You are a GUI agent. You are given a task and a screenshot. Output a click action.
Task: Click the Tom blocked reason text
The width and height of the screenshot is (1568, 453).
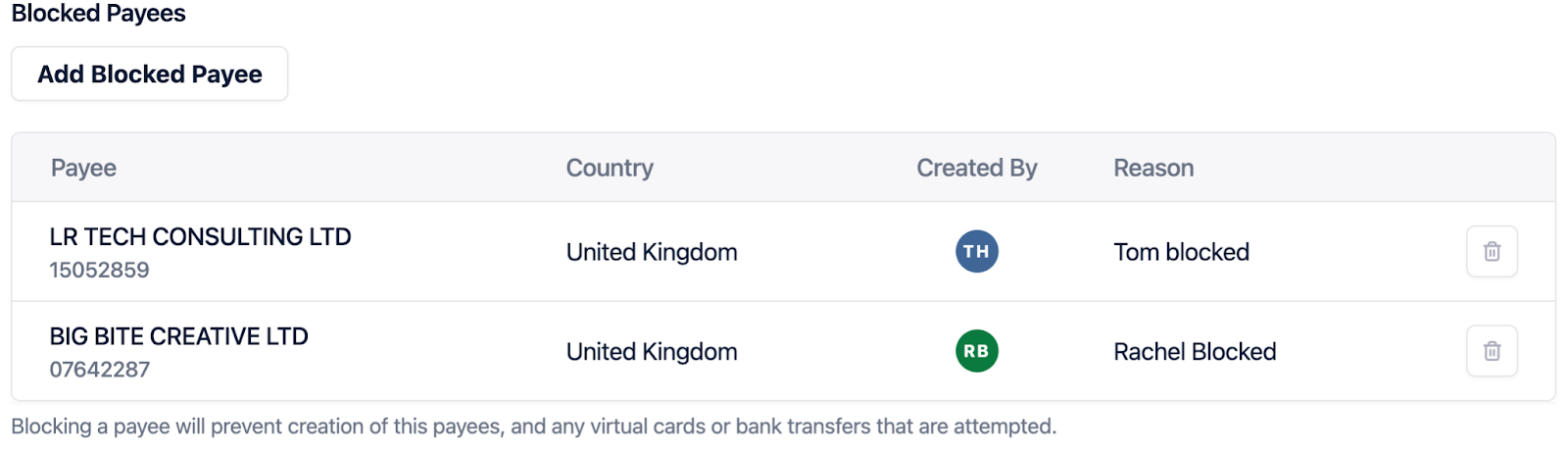[1181, 252]
